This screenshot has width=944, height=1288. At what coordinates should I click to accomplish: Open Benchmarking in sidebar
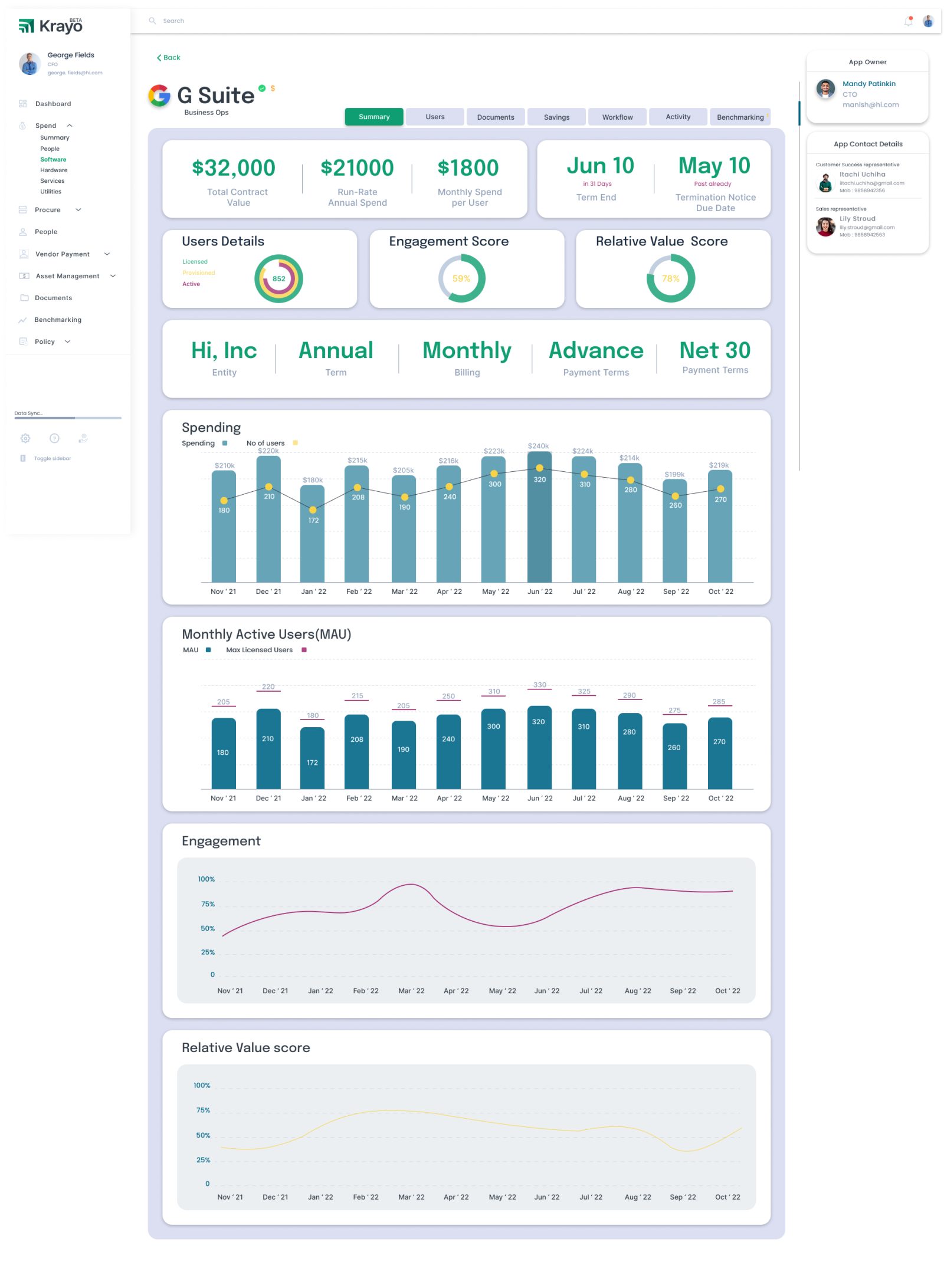click(58, 320)
